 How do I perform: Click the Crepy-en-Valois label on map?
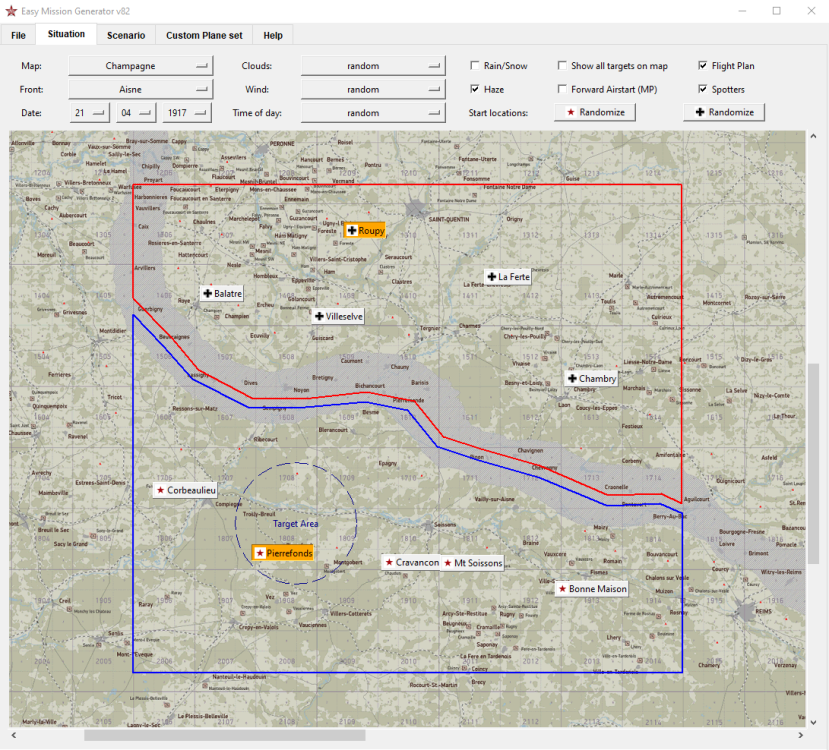coord(259,627)
